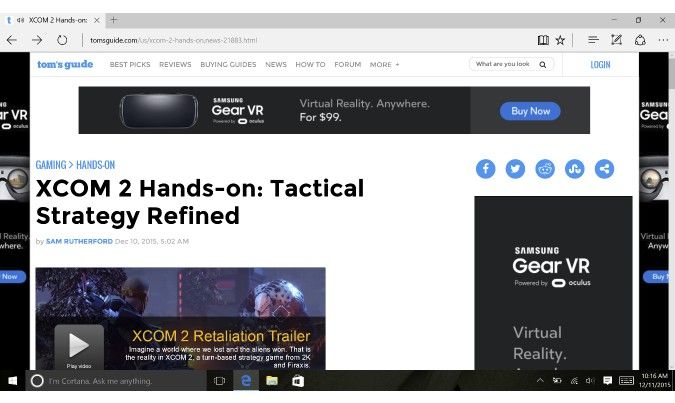Open touch keyboard tray icon
The width and height of the screenshot is (675, 403).
tap(626, 381)
